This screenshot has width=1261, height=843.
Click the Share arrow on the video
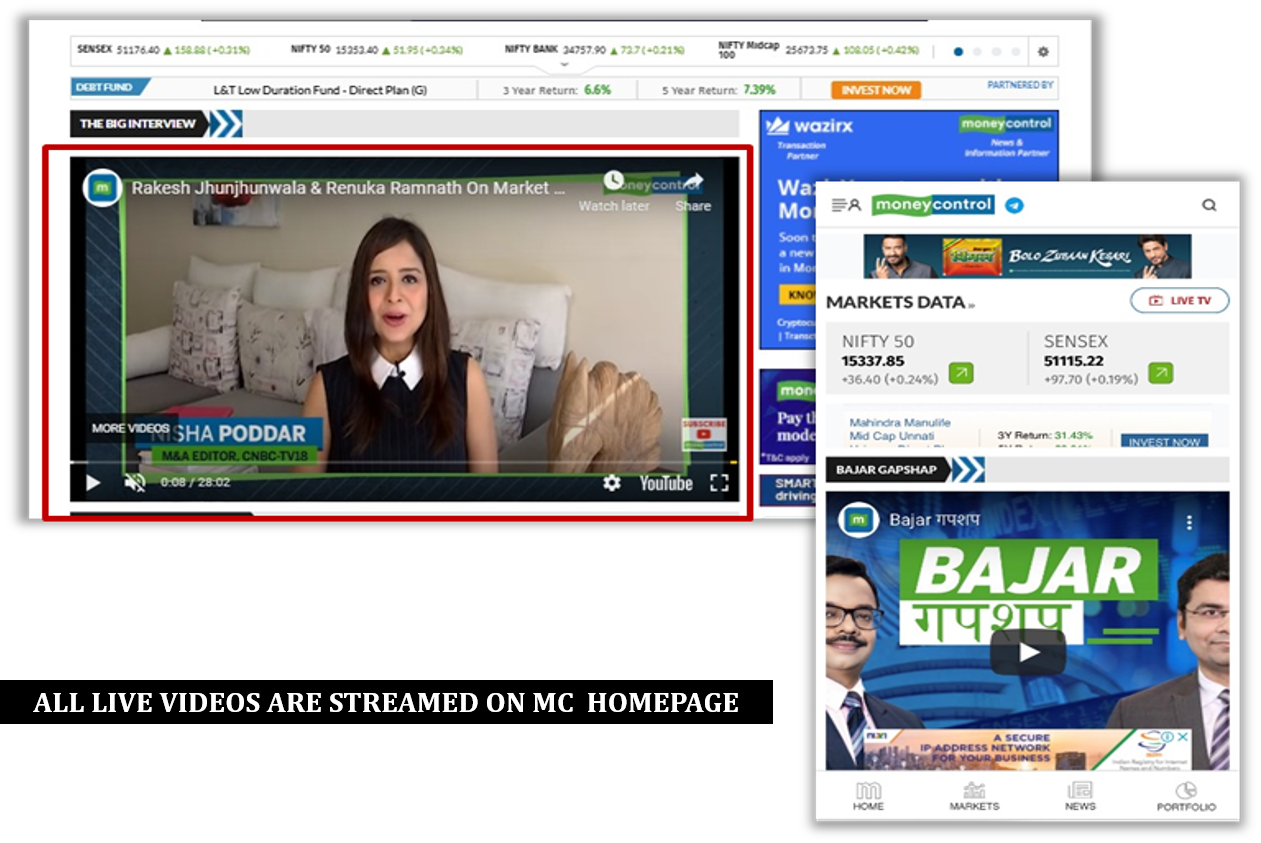point(693,182)
